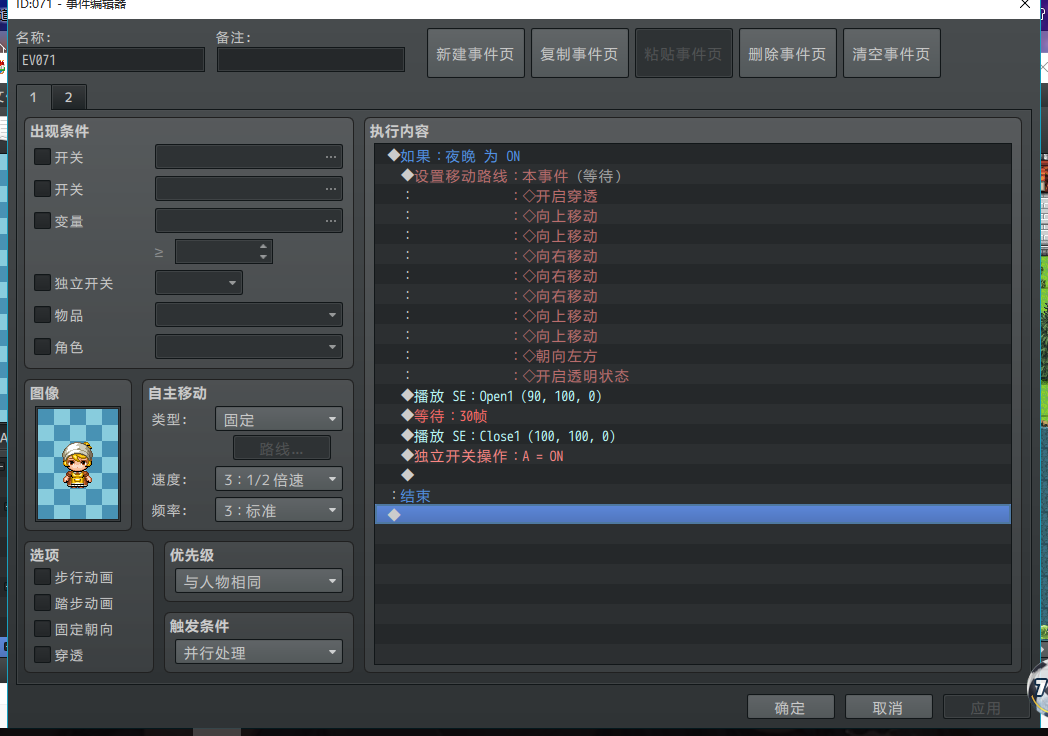Viewport: 1048px width, 736px height.
Task: Open the 优先级 dropdown 与人物相同
Action: (259, 581)
